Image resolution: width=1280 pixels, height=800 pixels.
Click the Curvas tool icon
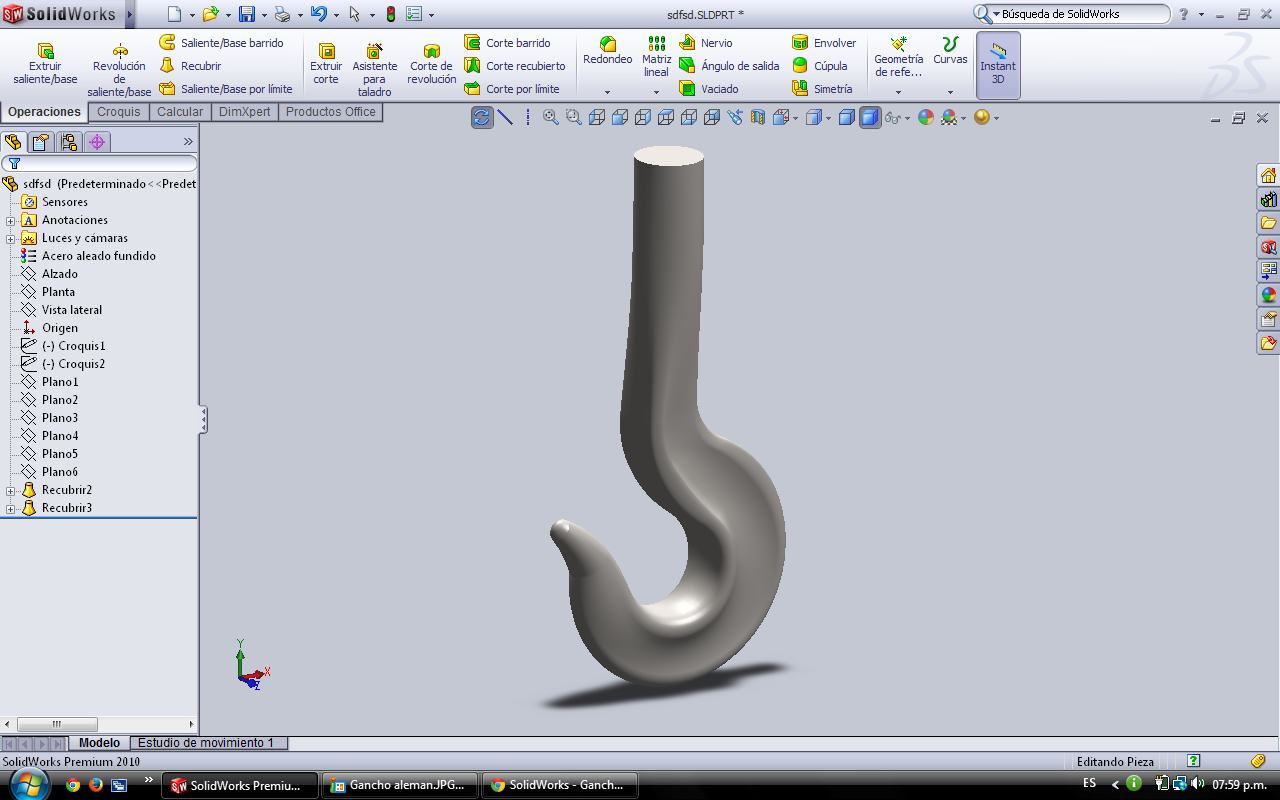tap(950, 44)
